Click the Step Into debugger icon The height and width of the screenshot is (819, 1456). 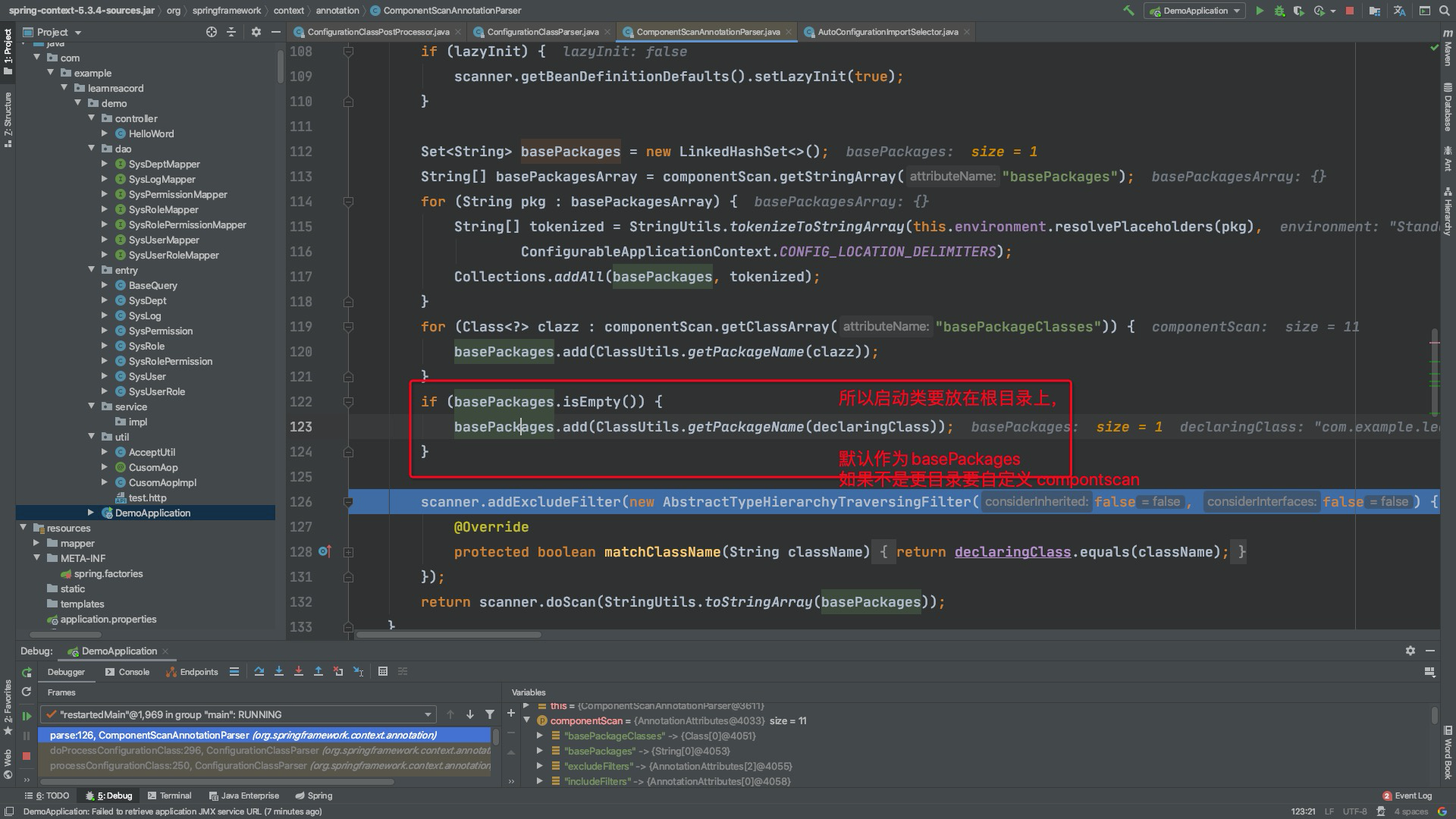[279, 671]
